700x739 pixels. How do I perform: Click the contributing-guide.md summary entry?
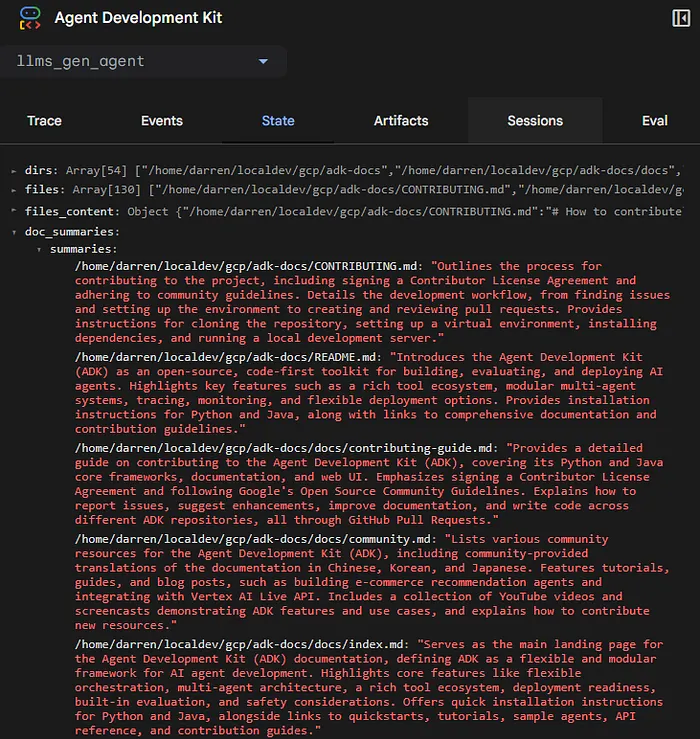click(x=284, y=448)
